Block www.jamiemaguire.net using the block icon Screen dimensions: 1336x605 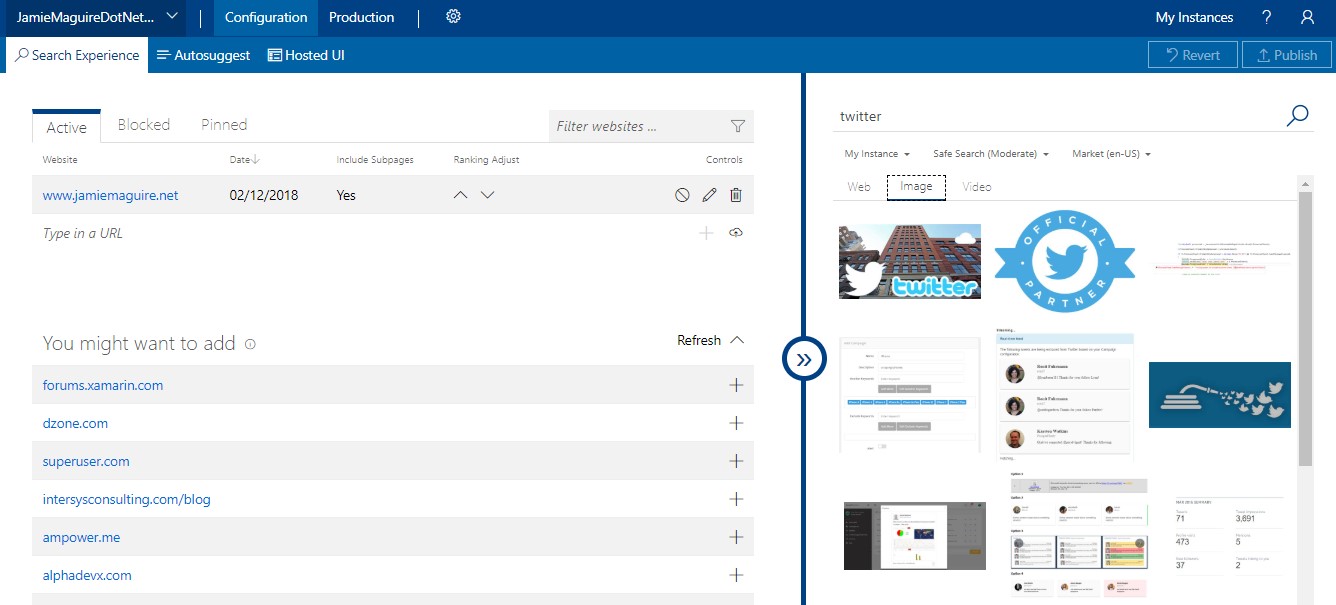click(x=682, y=195)
